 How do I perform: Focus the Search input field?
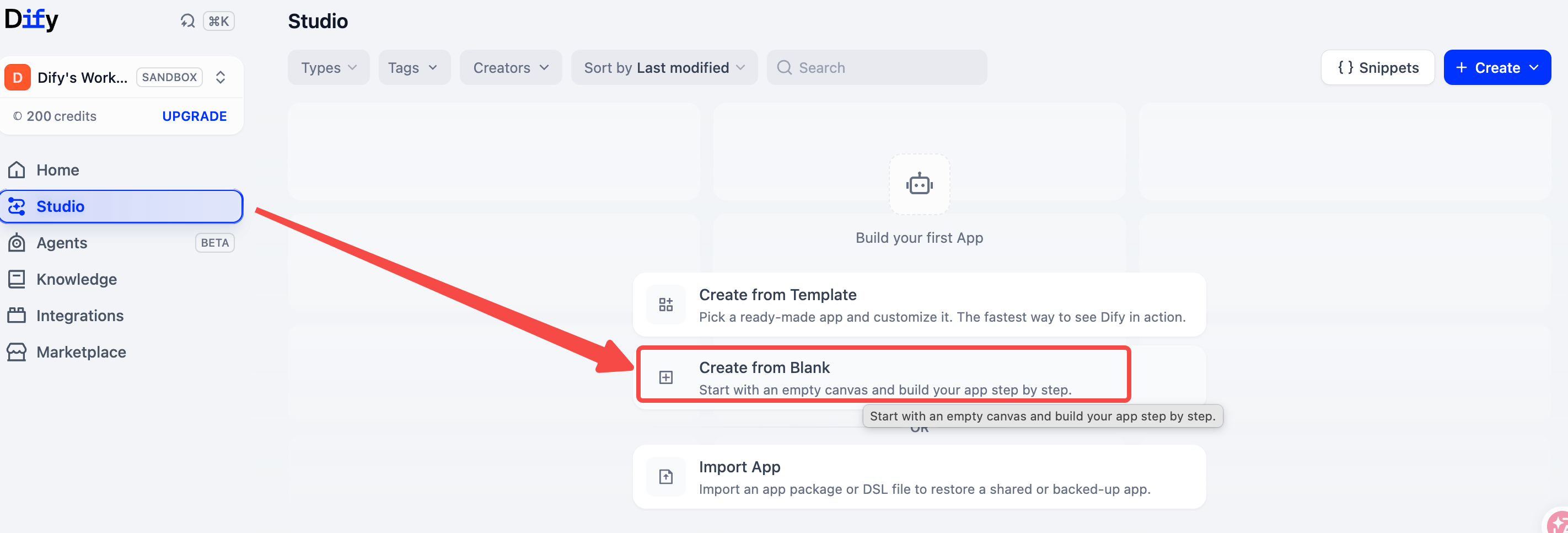(877, 68)
